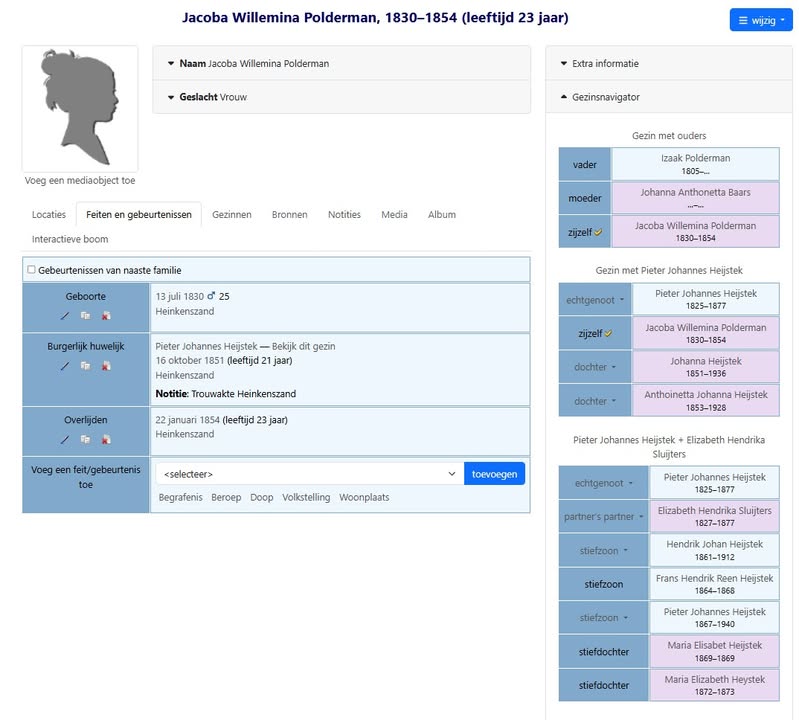Edit the Overlijden event
Viewport: 799px width, 720px height.
[65, 439]
